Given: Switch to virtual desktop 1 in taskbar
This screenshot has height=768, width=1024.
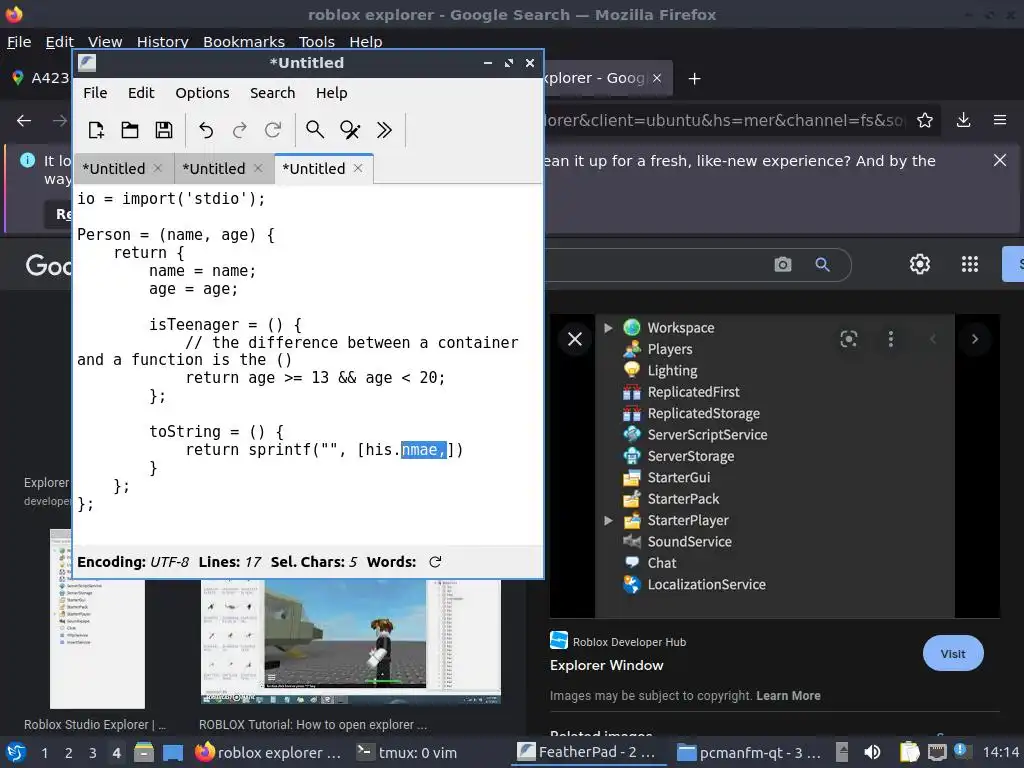Looking at the screenshot, I should coord(44,752).
